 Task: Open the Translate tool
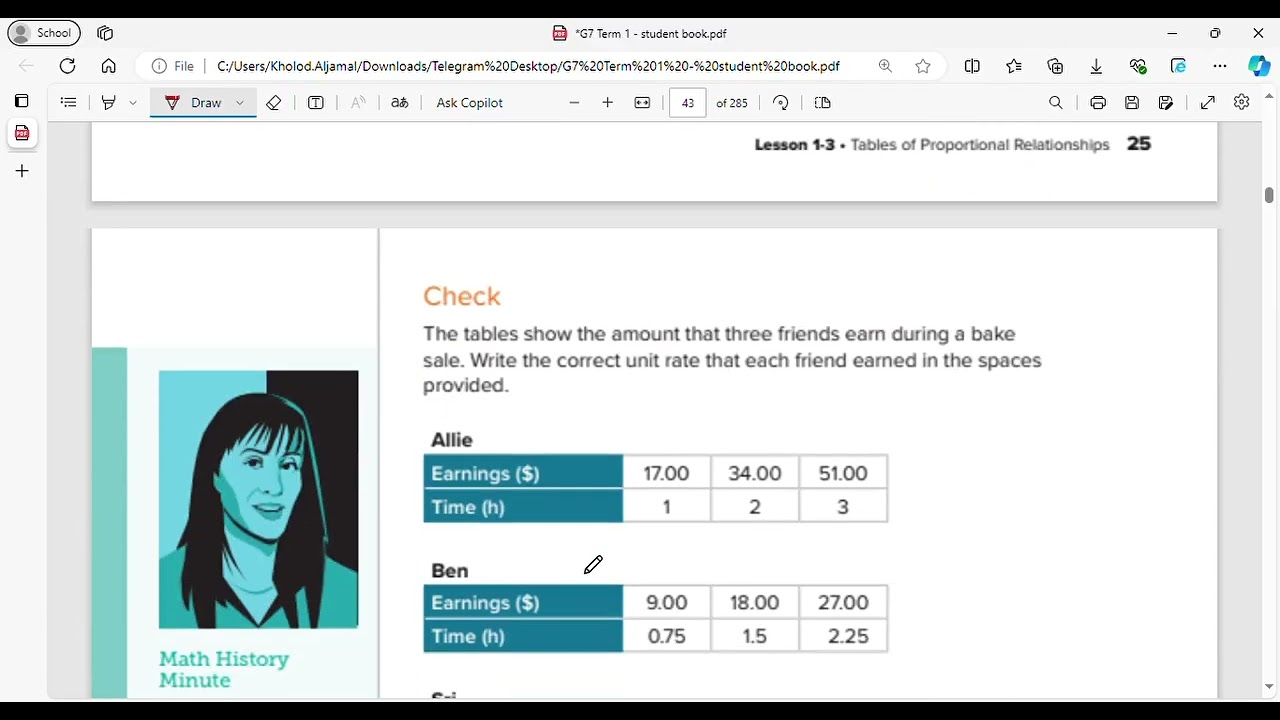tap(400, 102)
